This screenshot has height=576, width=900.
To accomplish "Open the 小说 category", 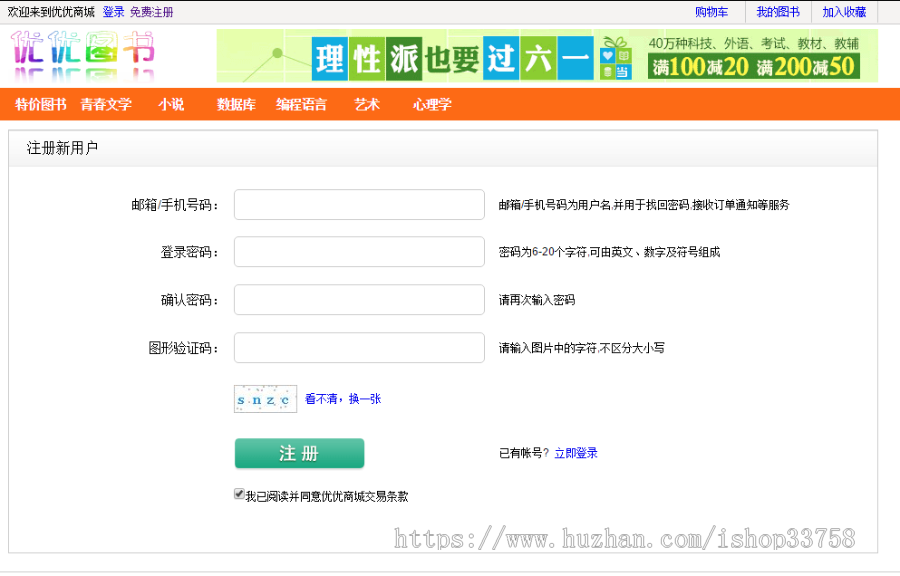I will [x=170, y=104].
